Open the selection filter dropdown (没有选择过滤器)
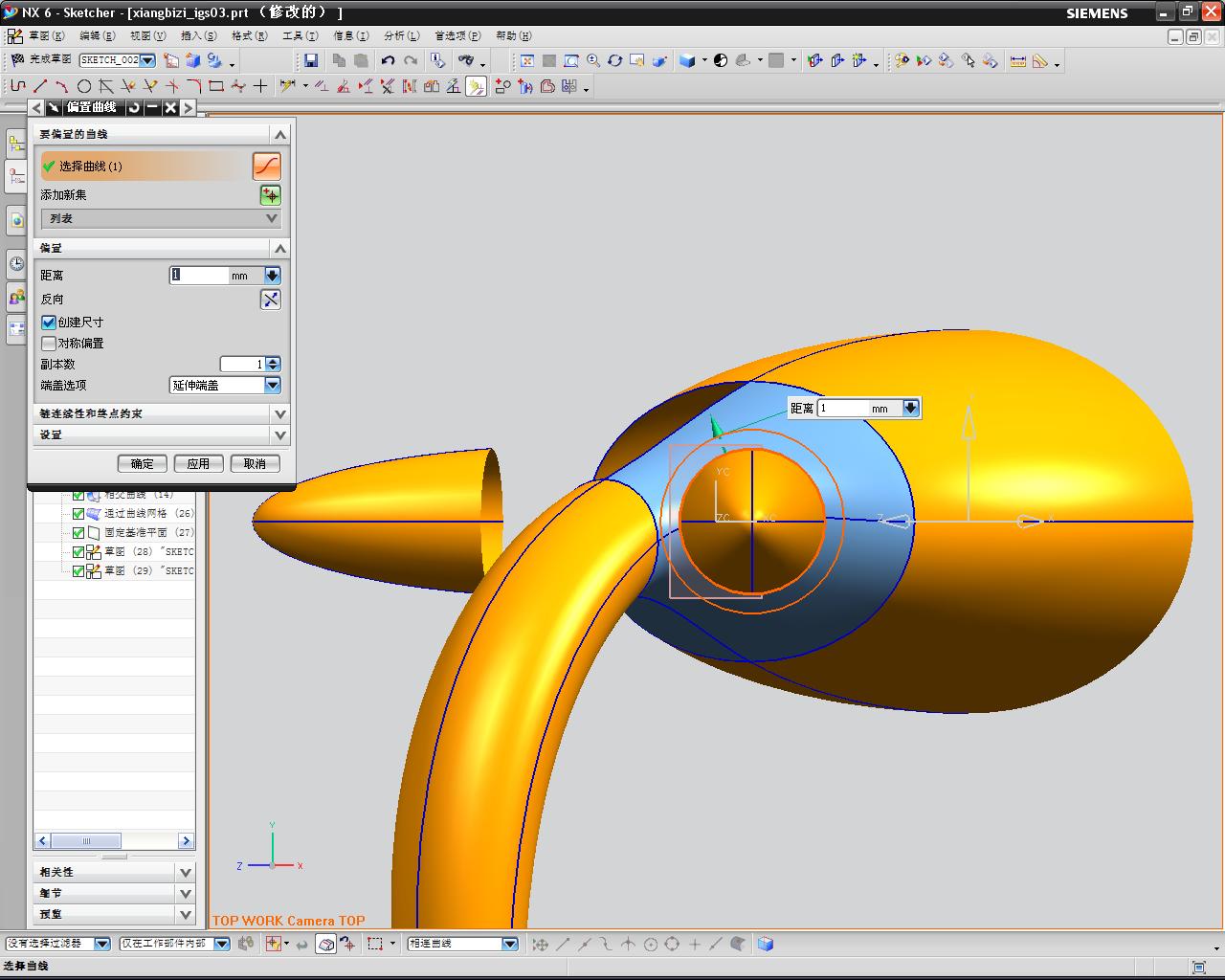The image size is (1225, 980). click(102, 945)
